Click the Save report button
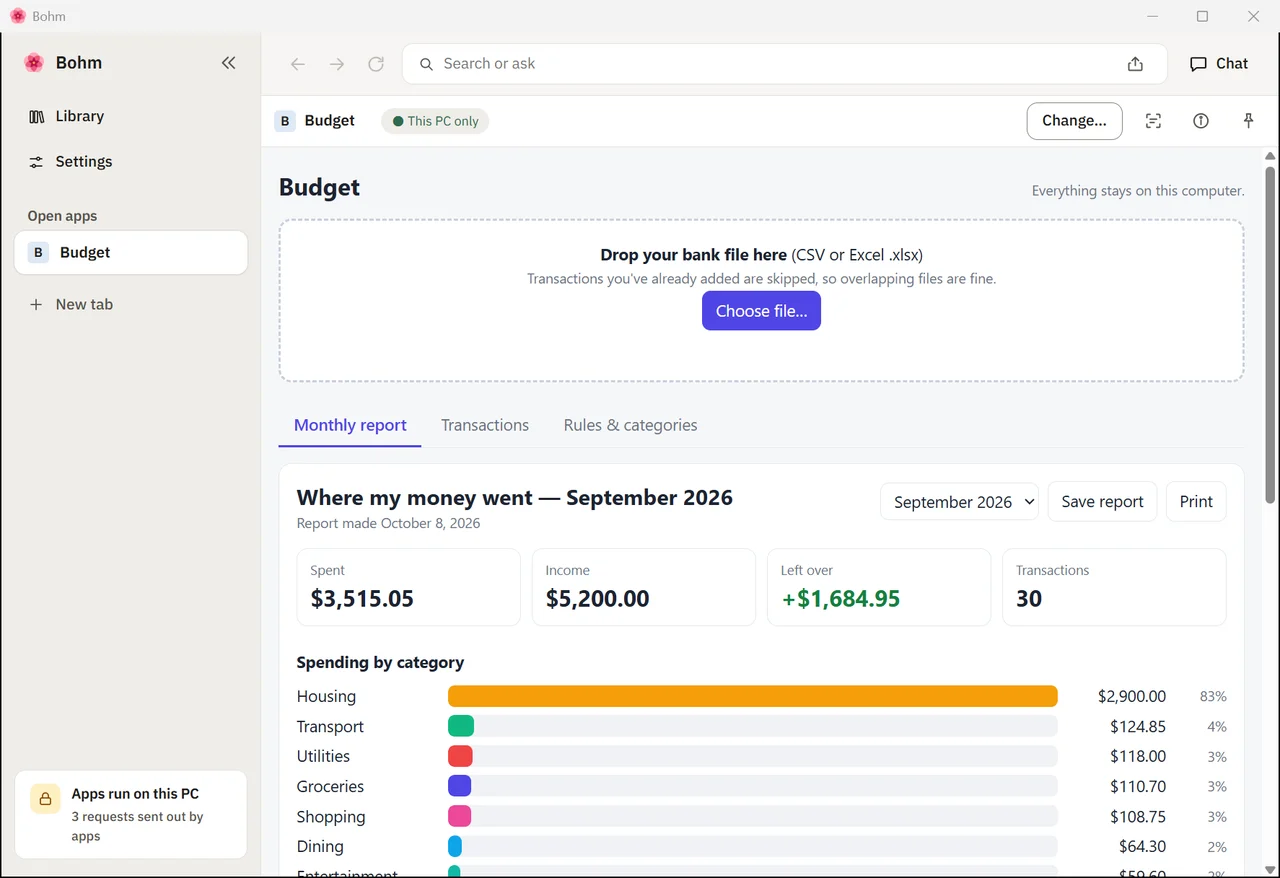 [1102, 502]
